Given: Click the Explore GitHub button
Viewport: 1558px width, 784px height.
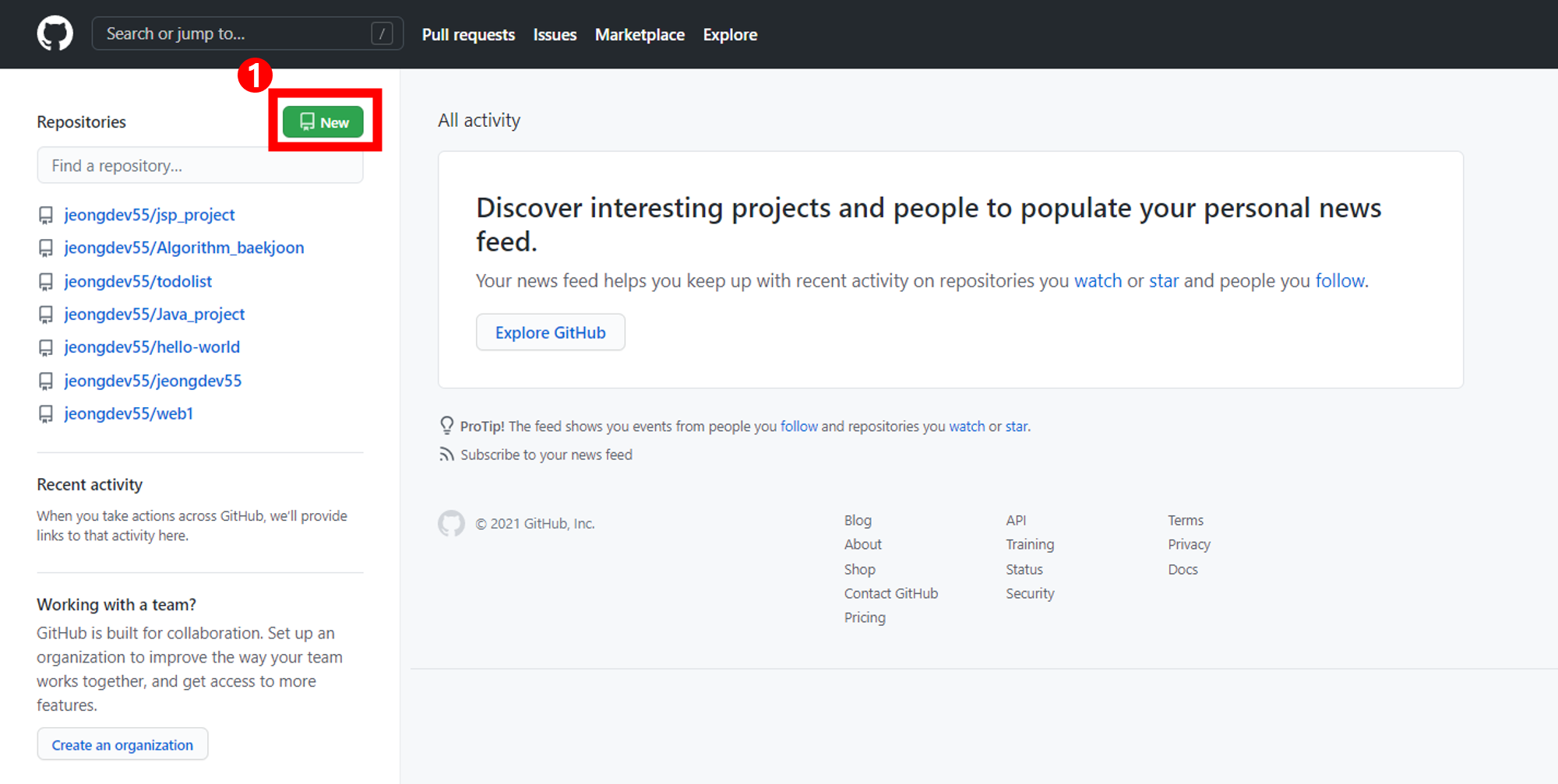Looking at the screenshot, I should coord(551,332).
